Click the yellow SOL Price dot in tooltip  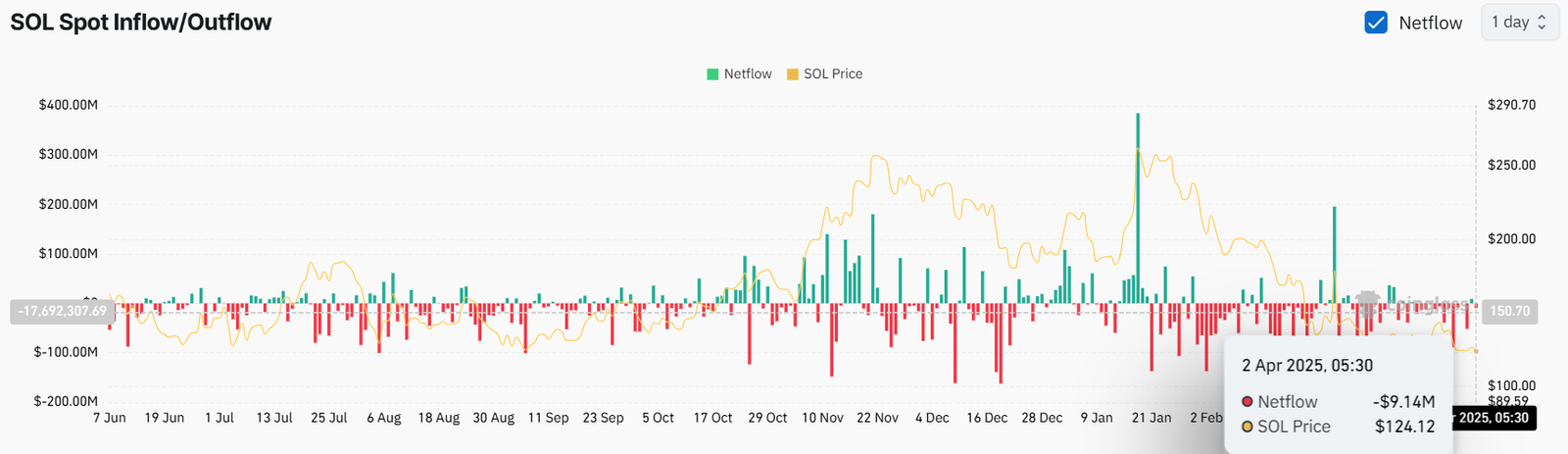(x=1248, y=428)
